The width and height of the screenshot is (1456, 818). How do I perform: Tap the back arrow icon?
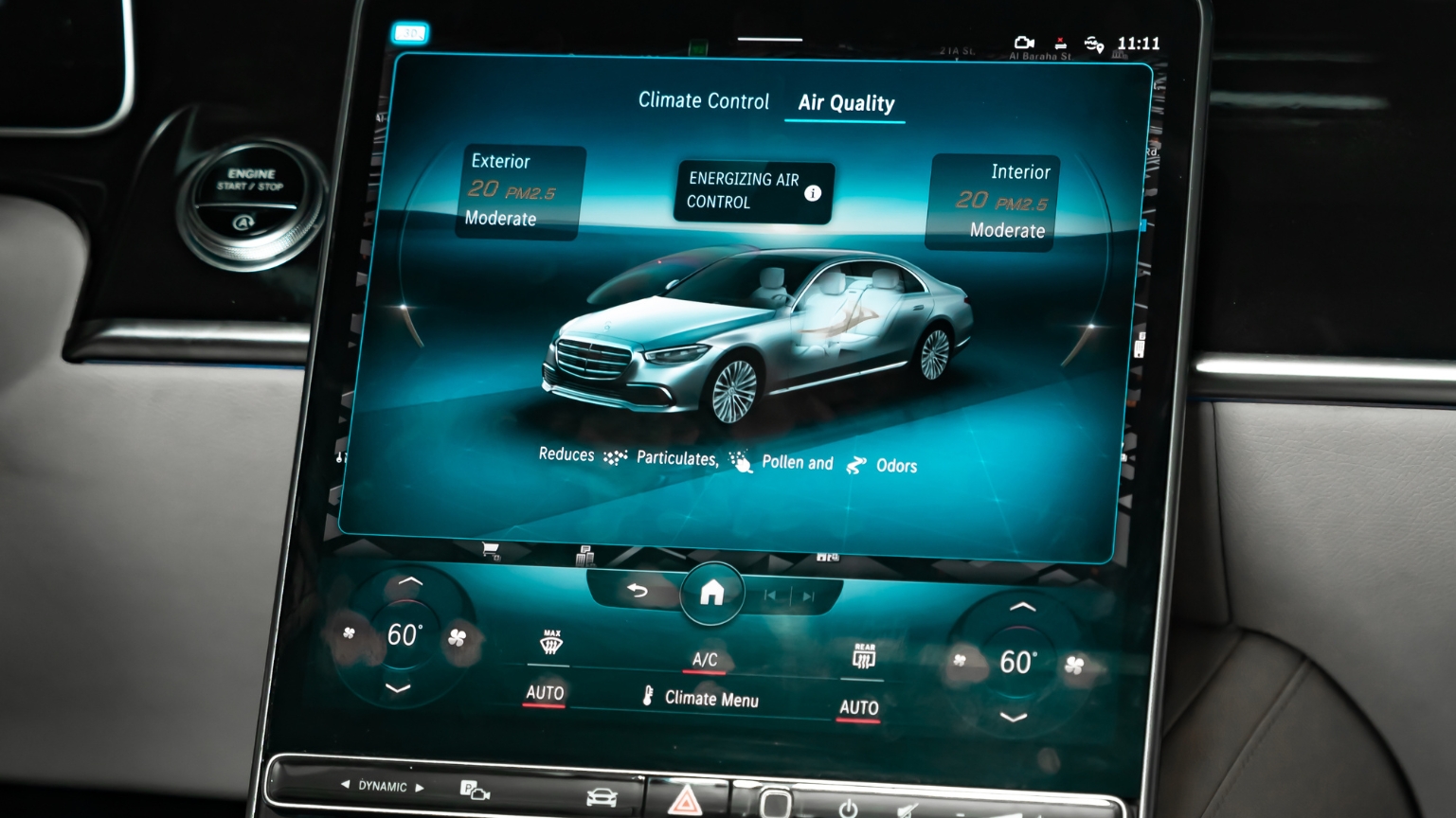point(638,591)
